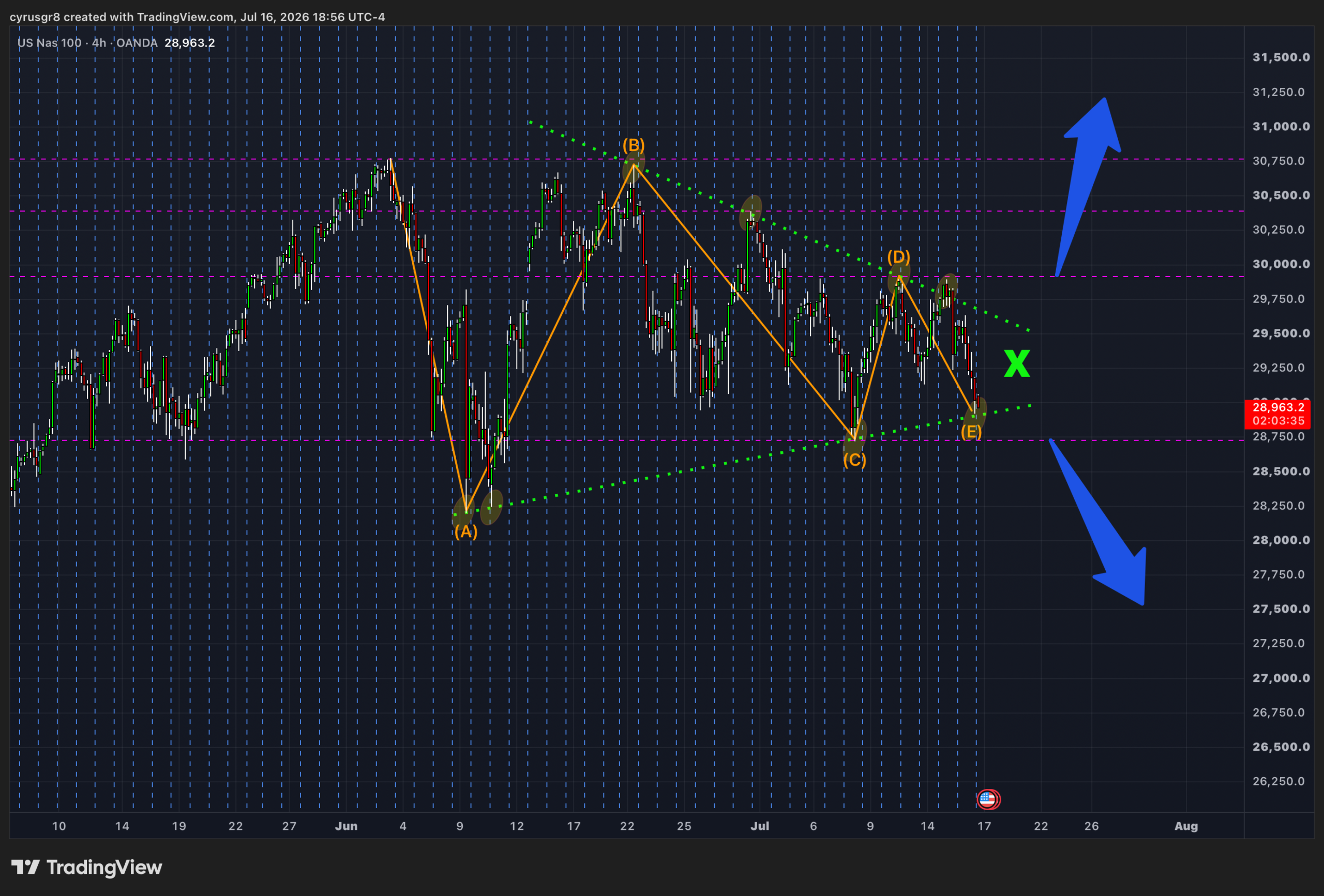The width and height of the screenshot is (1324, 896).
Task: Click the 'Aug' date axis label
Action: tap(1186, 826)
